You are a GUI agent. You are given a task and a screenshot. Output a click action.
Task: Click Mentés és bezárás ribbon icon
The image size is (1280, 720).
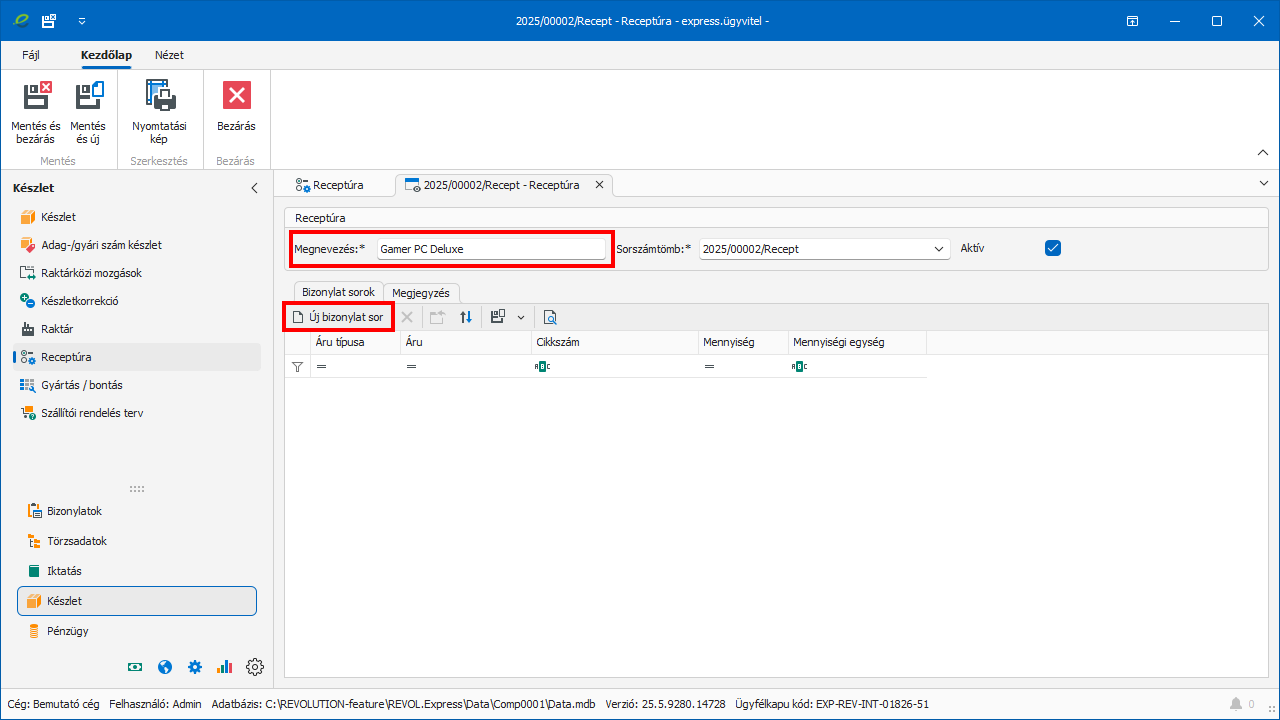36,113
